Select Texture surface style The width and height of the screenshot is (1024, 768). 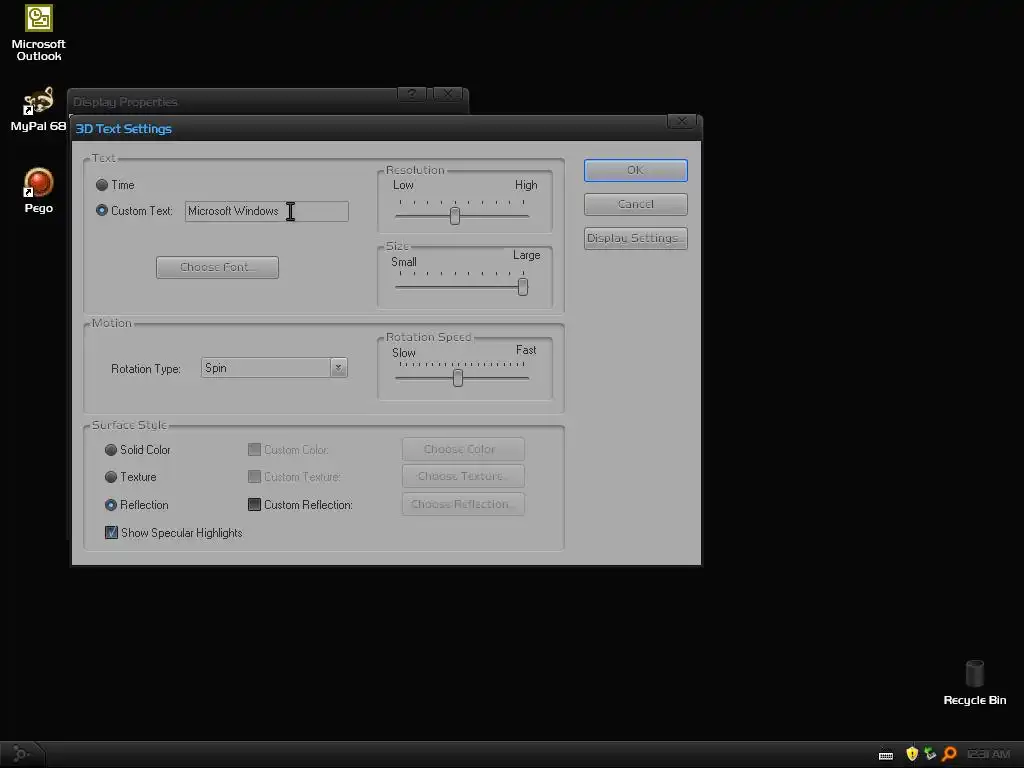pos(110,477)
